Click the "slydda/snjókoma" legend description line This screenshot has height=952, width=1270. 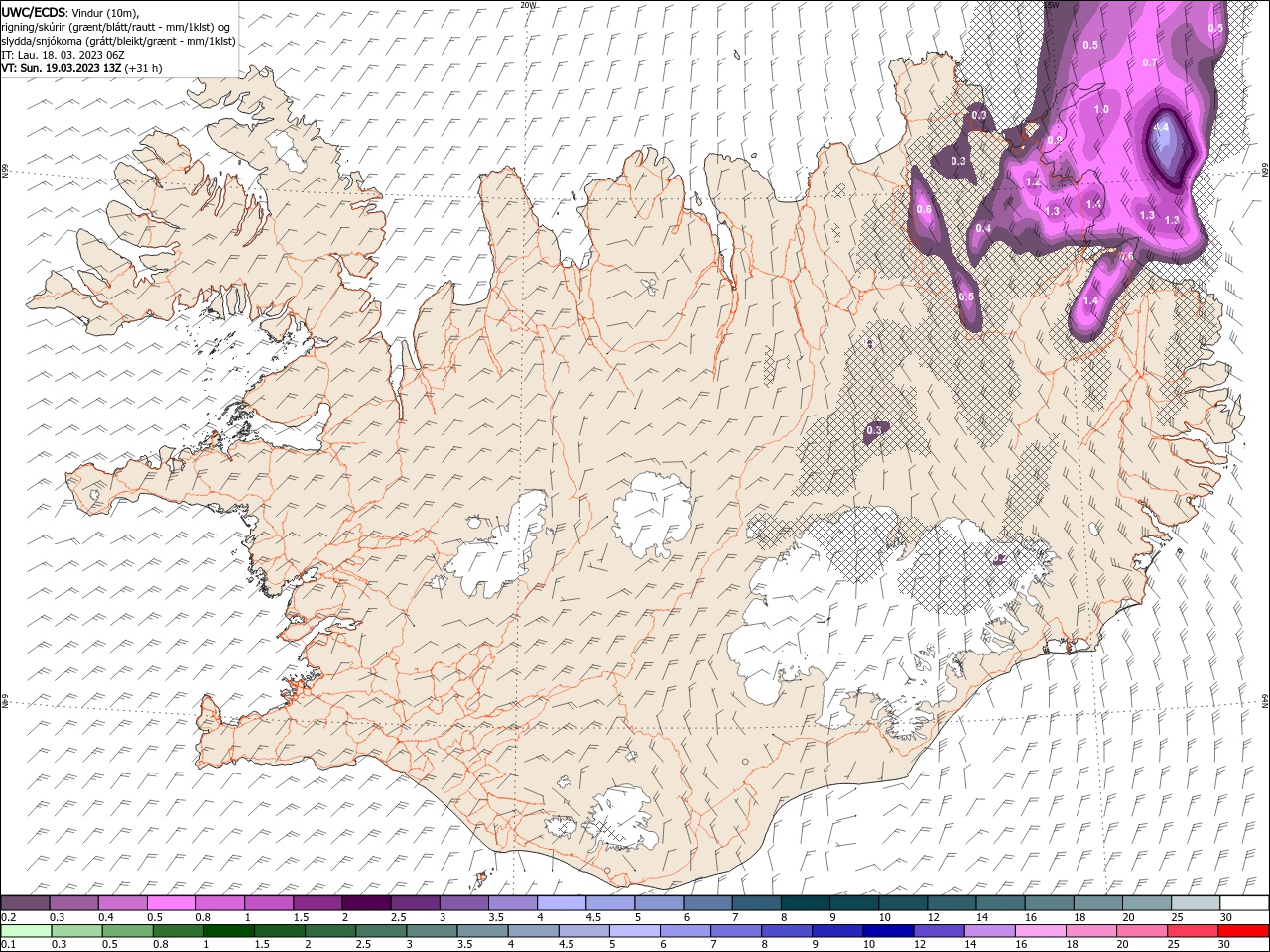pos(119,41)
